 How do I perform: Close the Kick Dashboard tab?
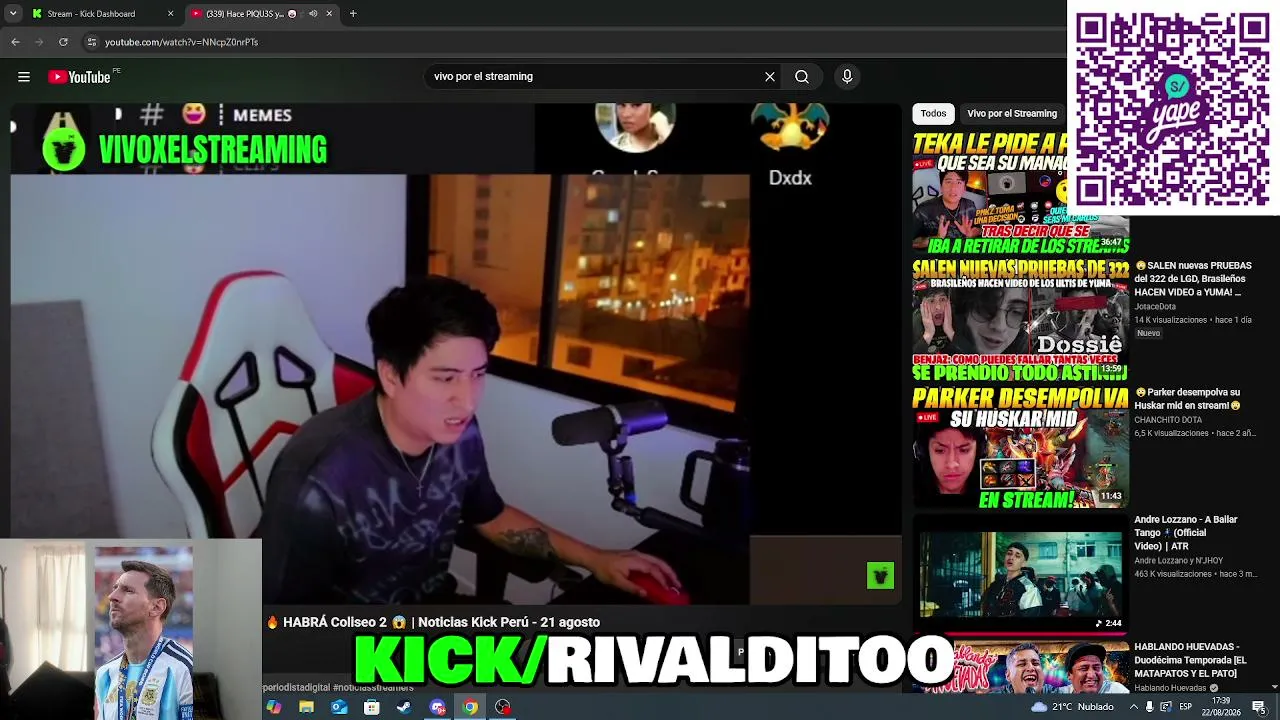coord(170,14)
